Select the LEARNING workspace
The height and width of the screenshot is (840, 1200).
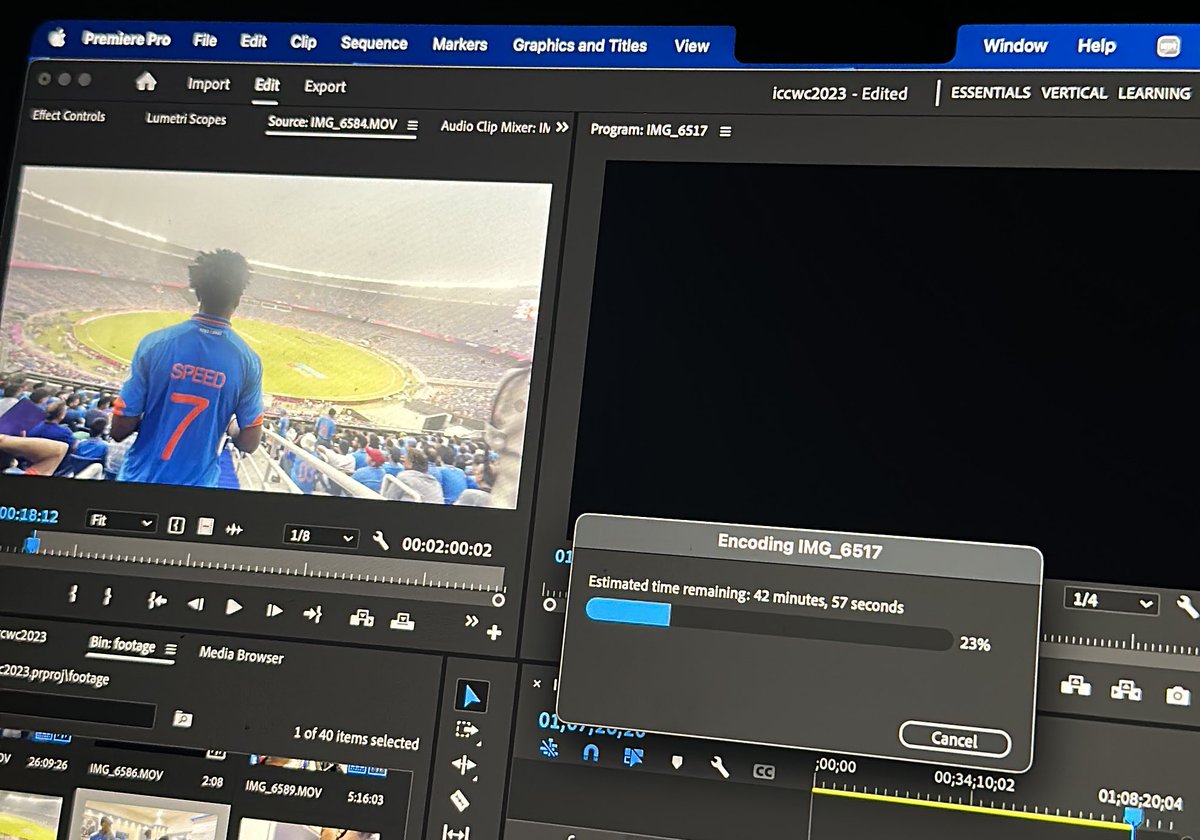pyautogui.click(x=1154, y=93)
